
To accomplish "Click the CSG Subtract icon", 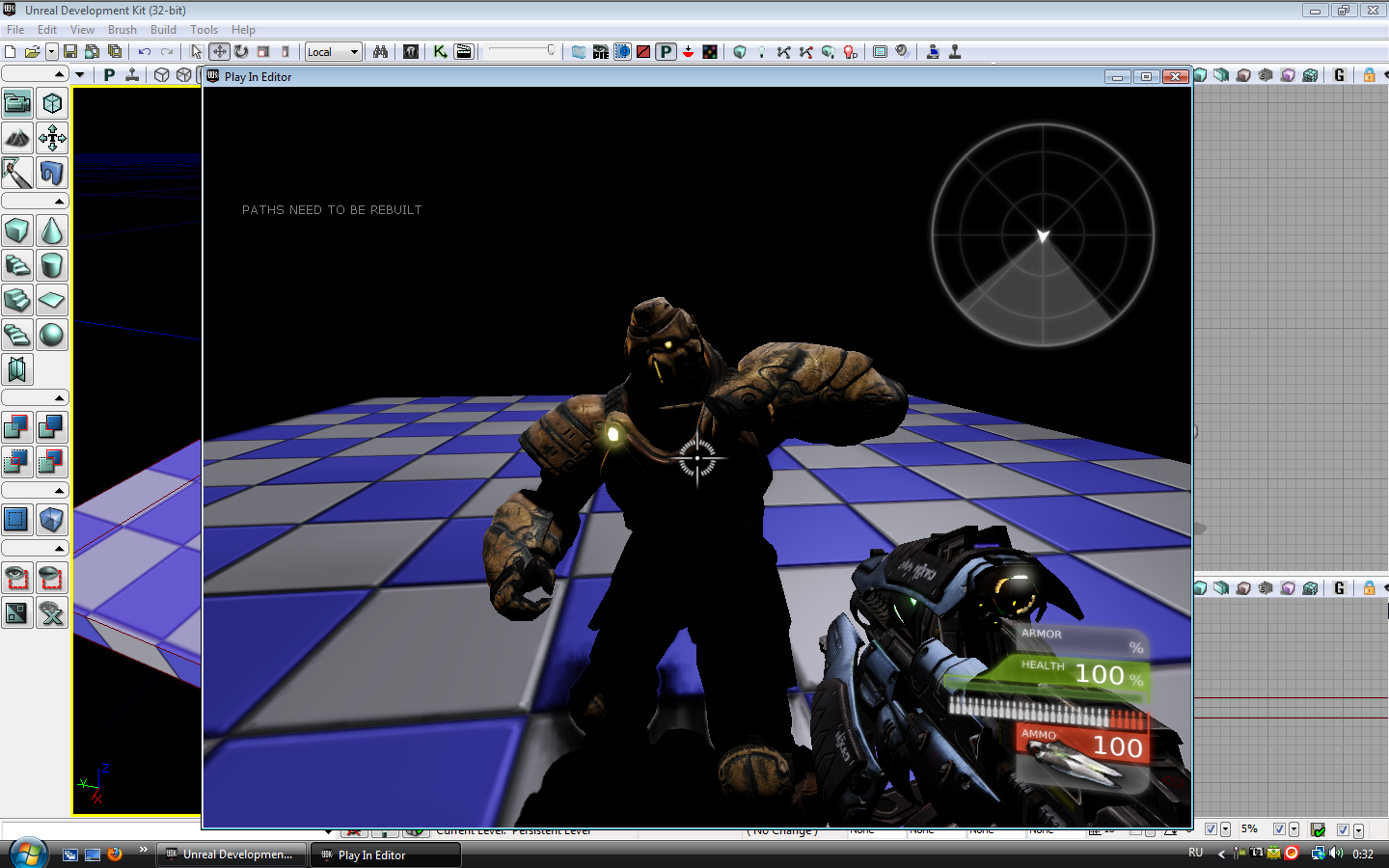I will tap(52, 427).
